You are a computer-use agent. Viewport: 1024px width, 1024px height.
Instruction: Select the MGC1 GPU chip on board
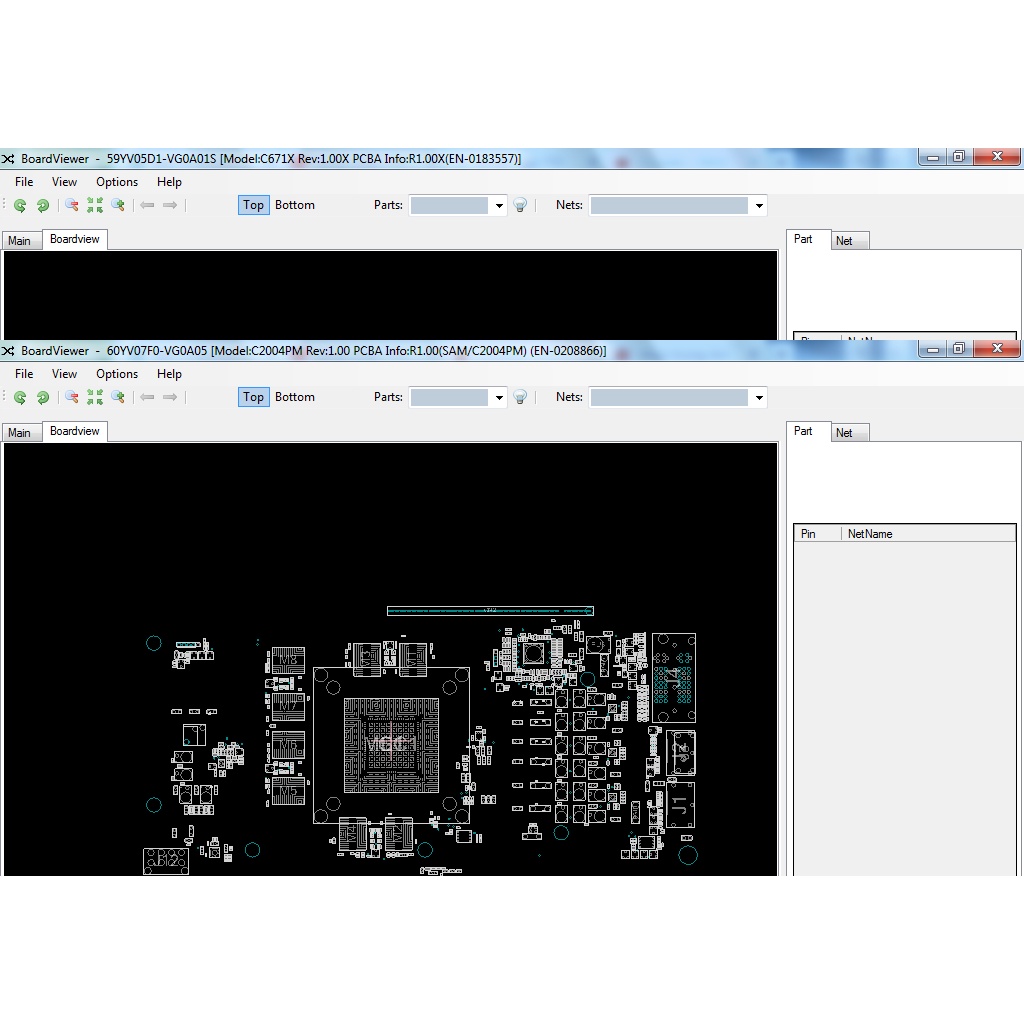point(391,745)
